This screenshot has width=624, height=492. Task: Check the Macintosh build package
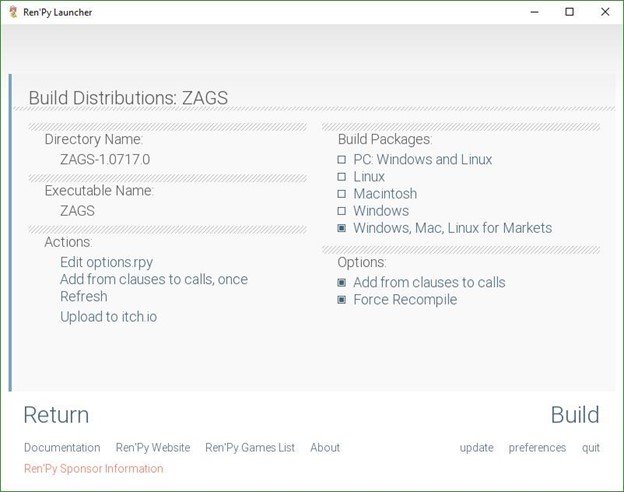click(x=377, y=194)
